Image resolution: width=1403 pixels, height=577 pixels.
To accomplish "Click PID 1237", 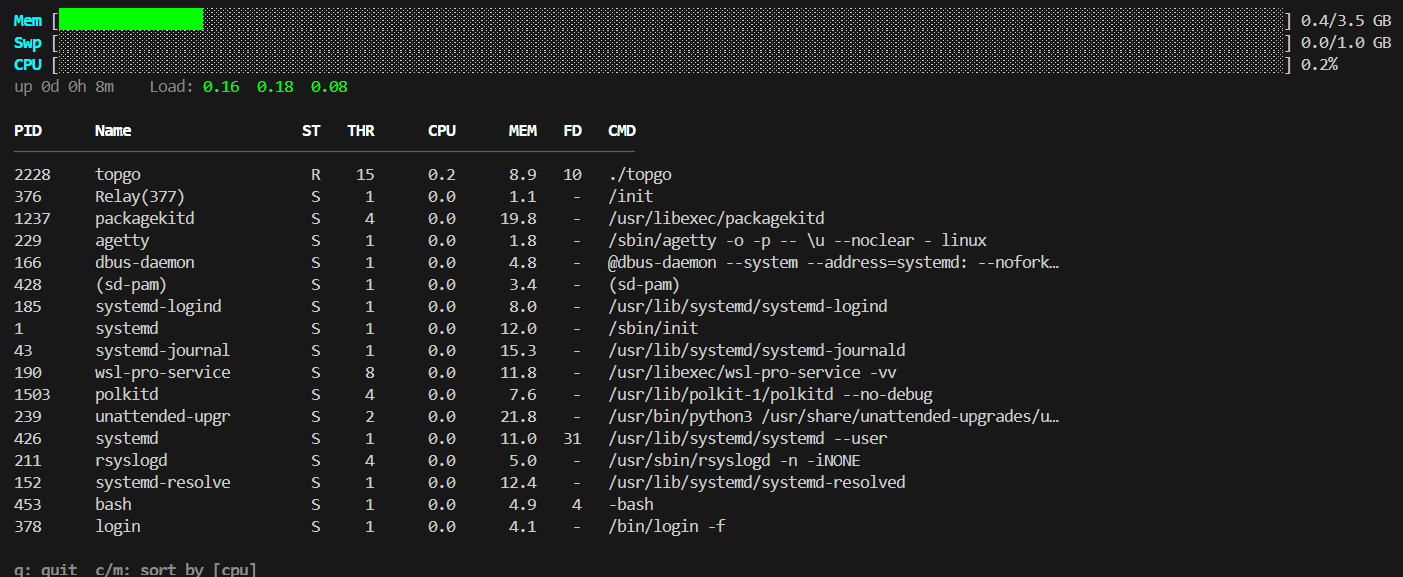I will coord(32,219).
